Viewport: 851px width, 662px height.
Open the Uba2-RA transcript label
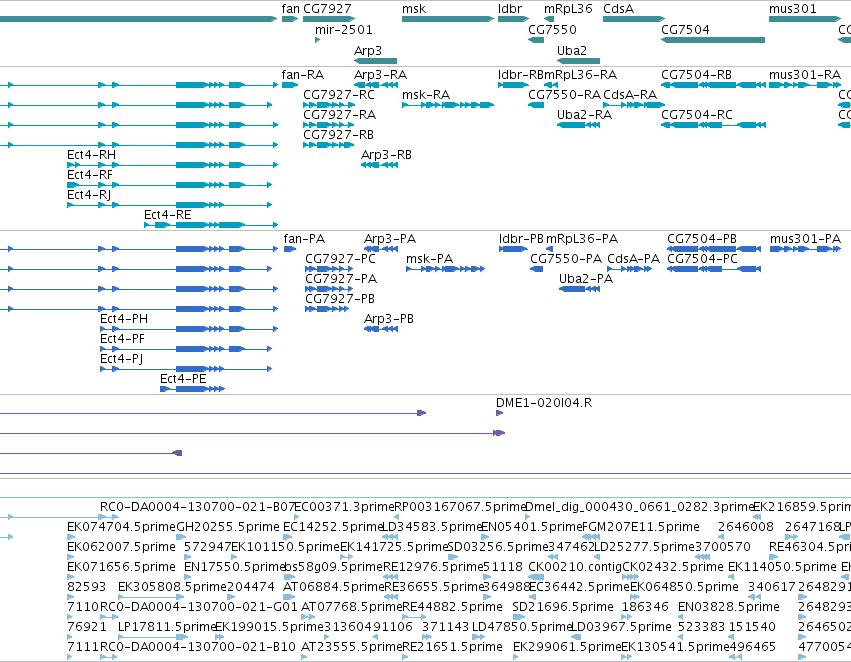pos(585,114)
